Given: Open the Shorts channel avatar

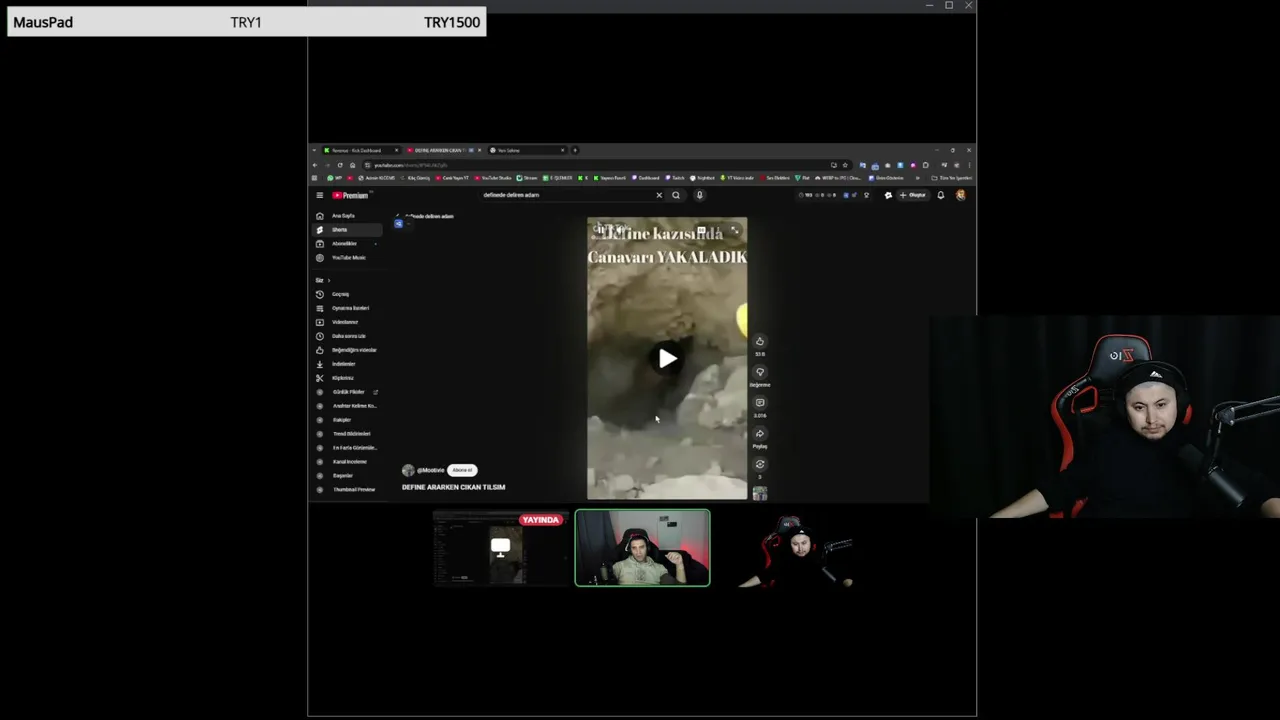Looking at the screenshot, I should click(x=408, y=470).
